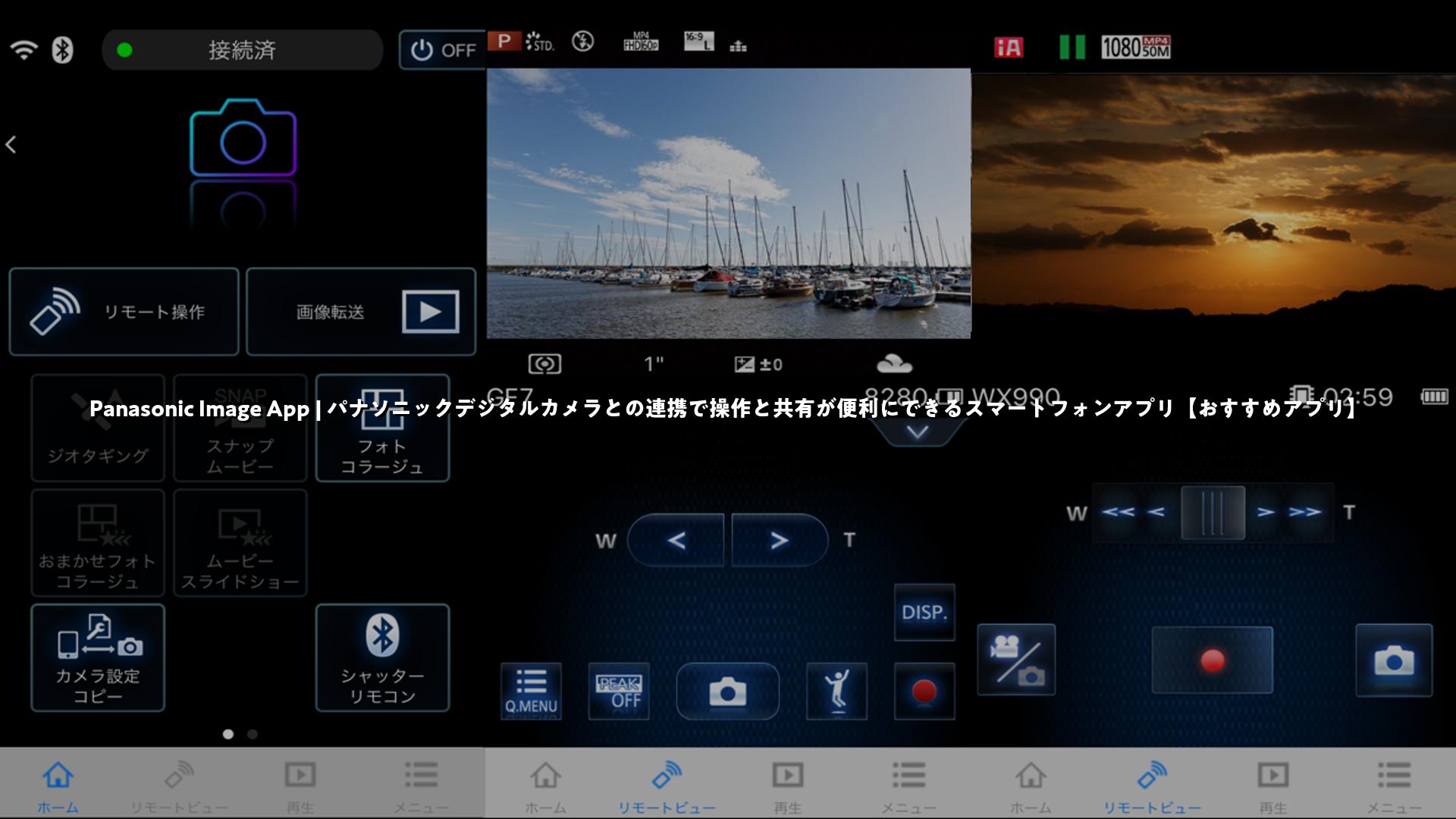Select リモートビュー tab in the sunset preview panel

1152,786
